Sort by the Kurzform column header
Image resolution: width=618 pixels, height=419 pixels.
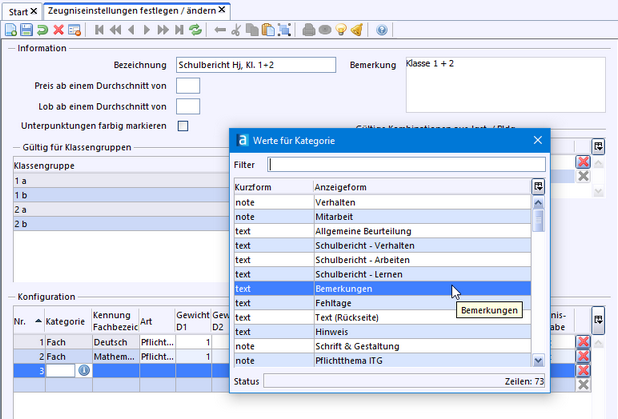pos(274,187)
